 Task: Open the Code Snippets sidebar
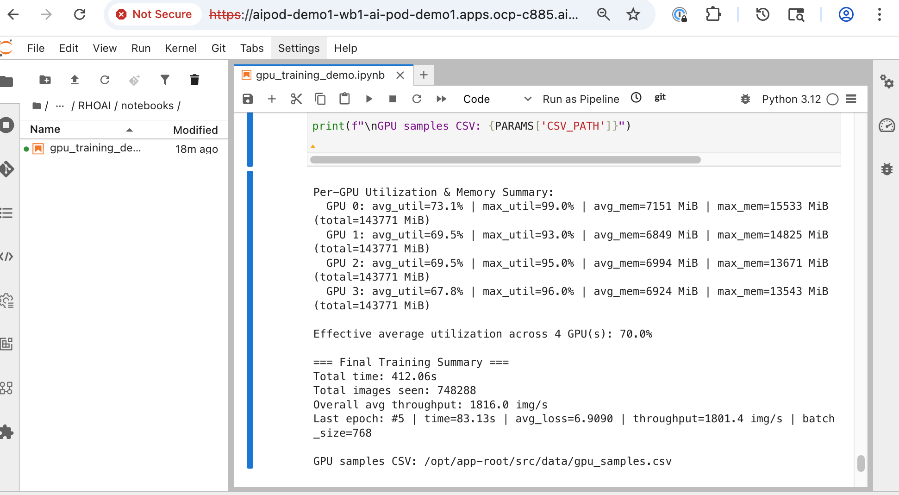coord(7,257)
